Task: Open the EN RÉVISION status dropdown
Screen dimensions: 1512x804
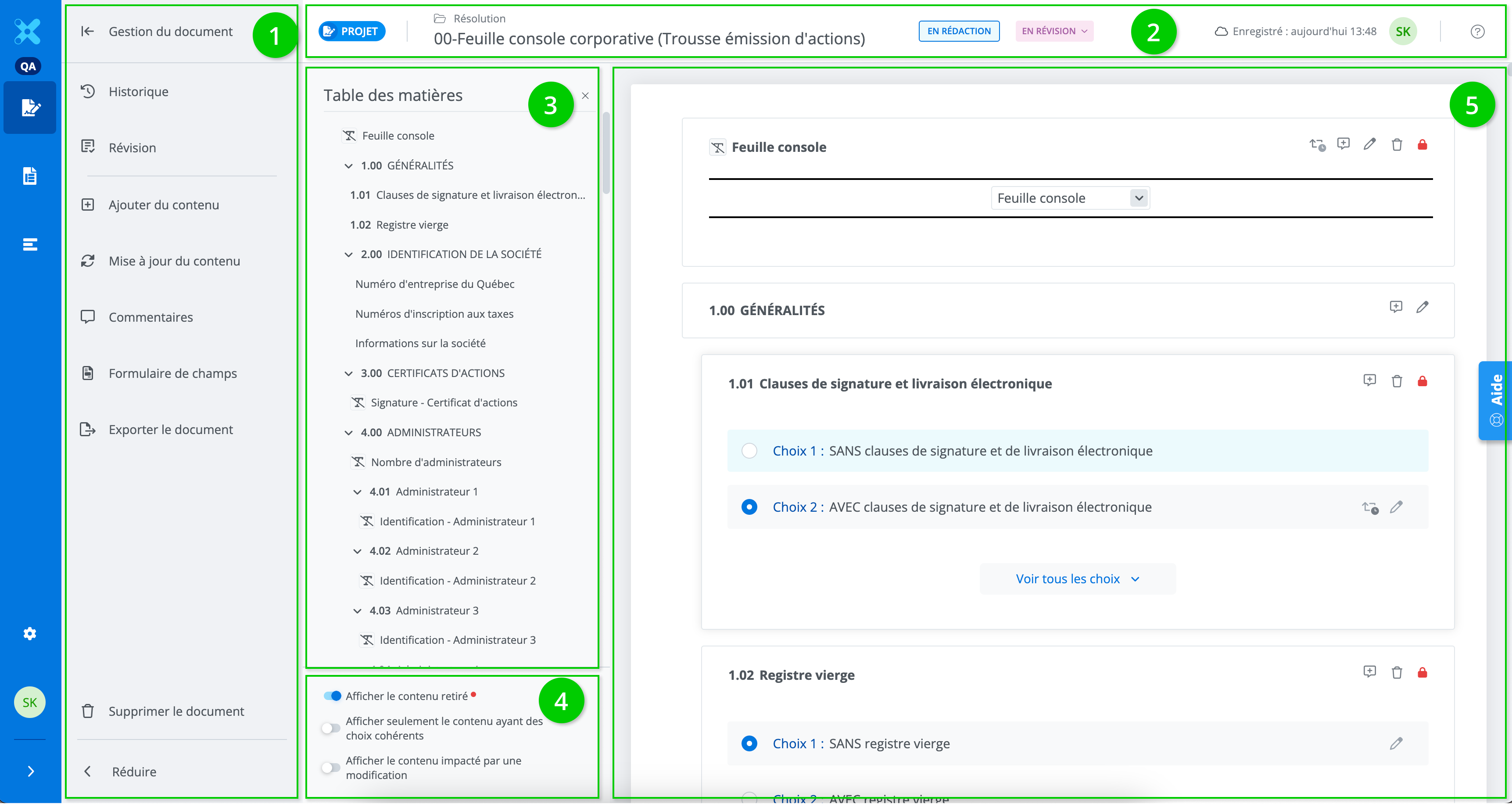Action: pyautogui.click(x=1054, y=31)
